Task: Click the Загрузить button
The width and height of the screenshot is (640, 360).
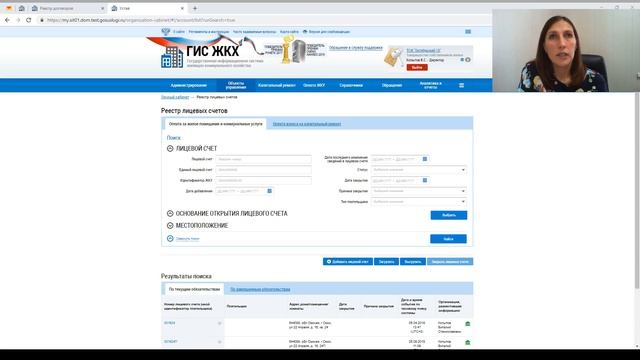Action: click(x=386, y=262)
